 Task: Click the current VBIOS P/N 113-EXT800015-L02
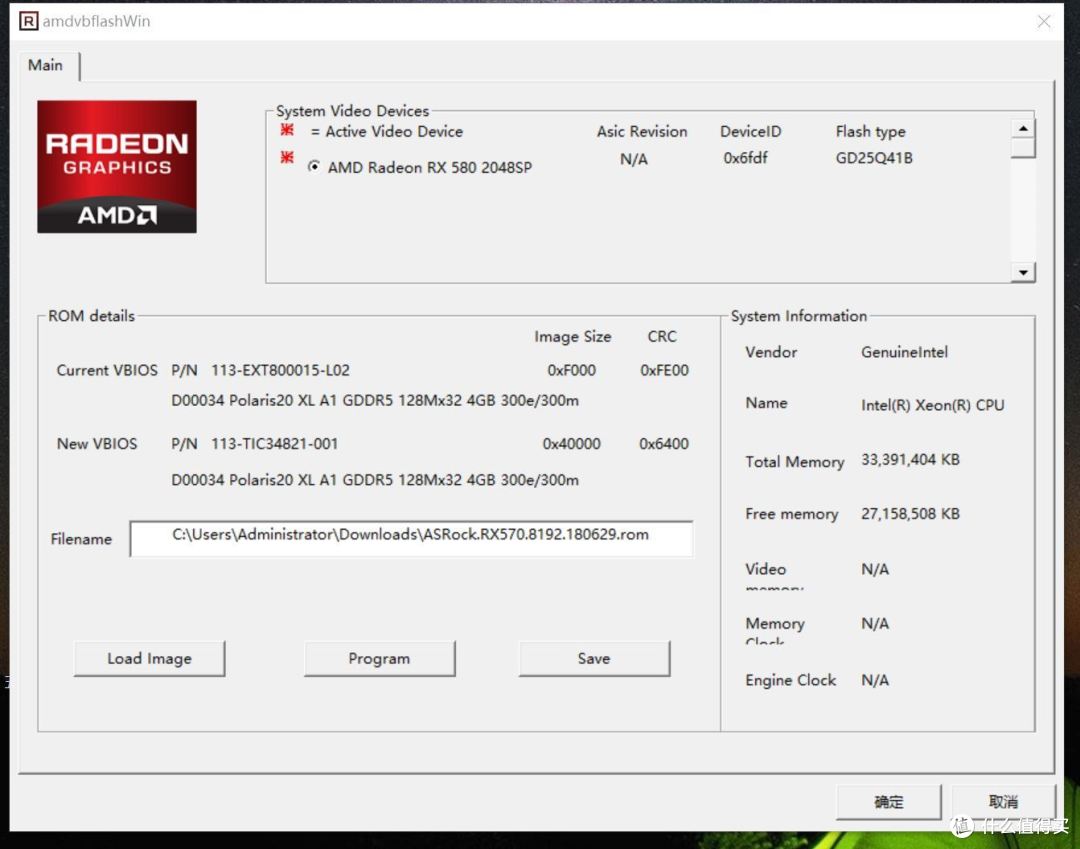[x=280, y=370]
